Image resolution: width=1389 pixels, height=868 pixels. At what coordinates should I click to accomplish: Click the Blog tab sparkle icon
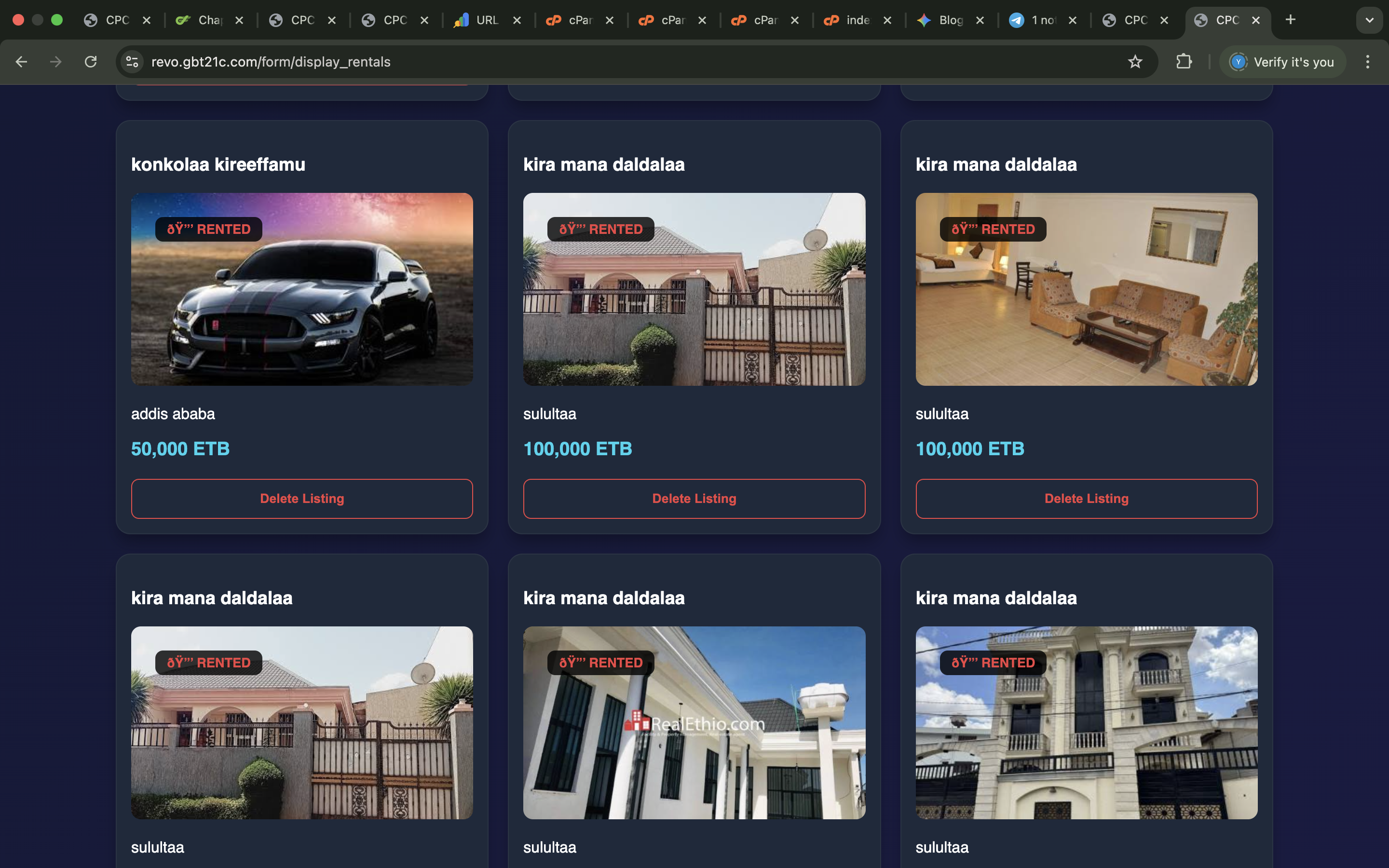(x=924, y=20)
